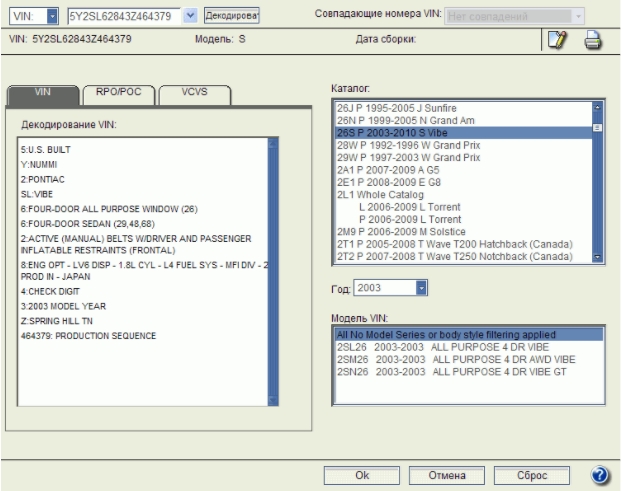Select the 2L1 Whole Catalog entry

(x=464, y=195)
